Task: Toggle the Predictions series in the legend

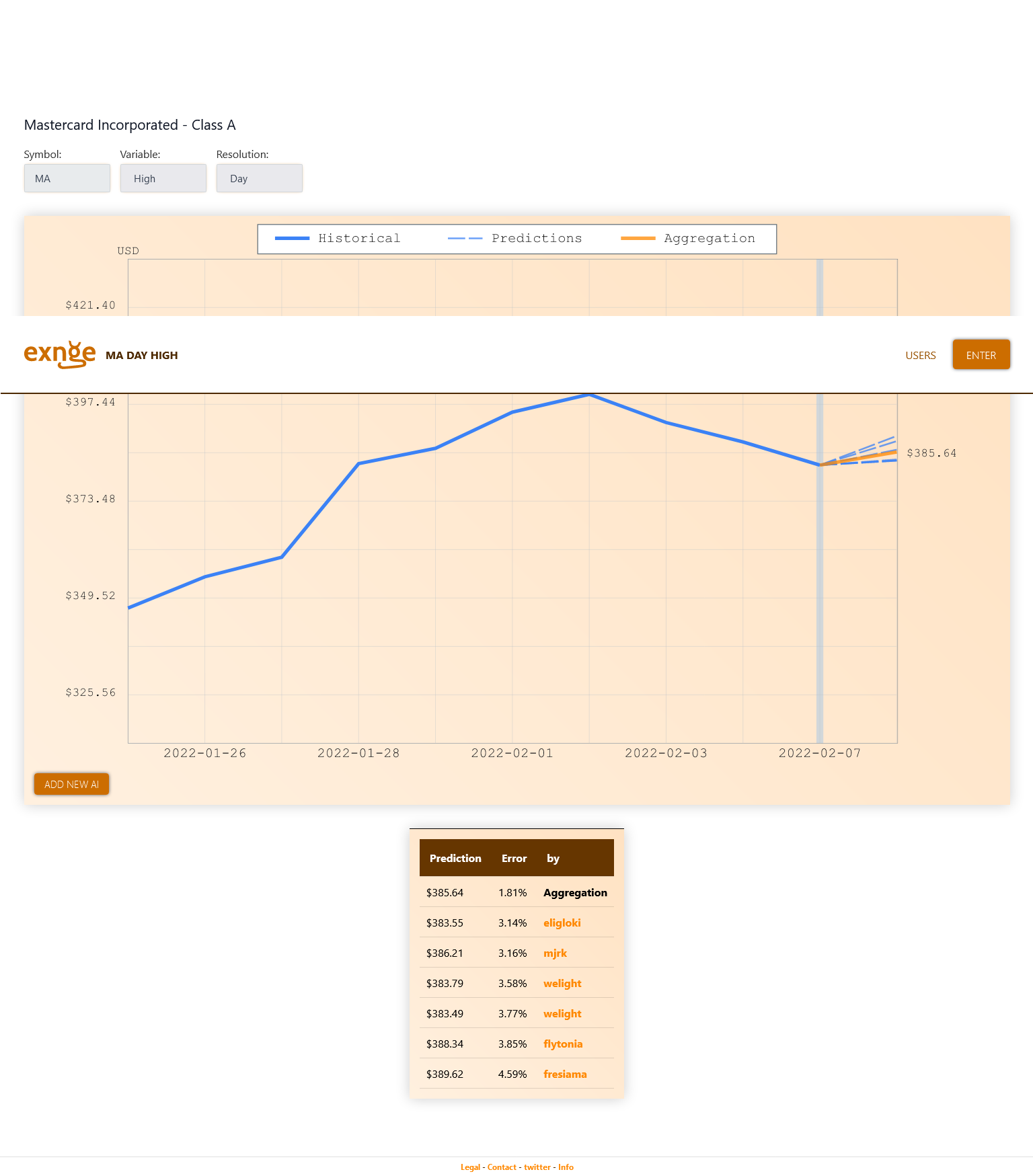Action: tap(514, 239)
